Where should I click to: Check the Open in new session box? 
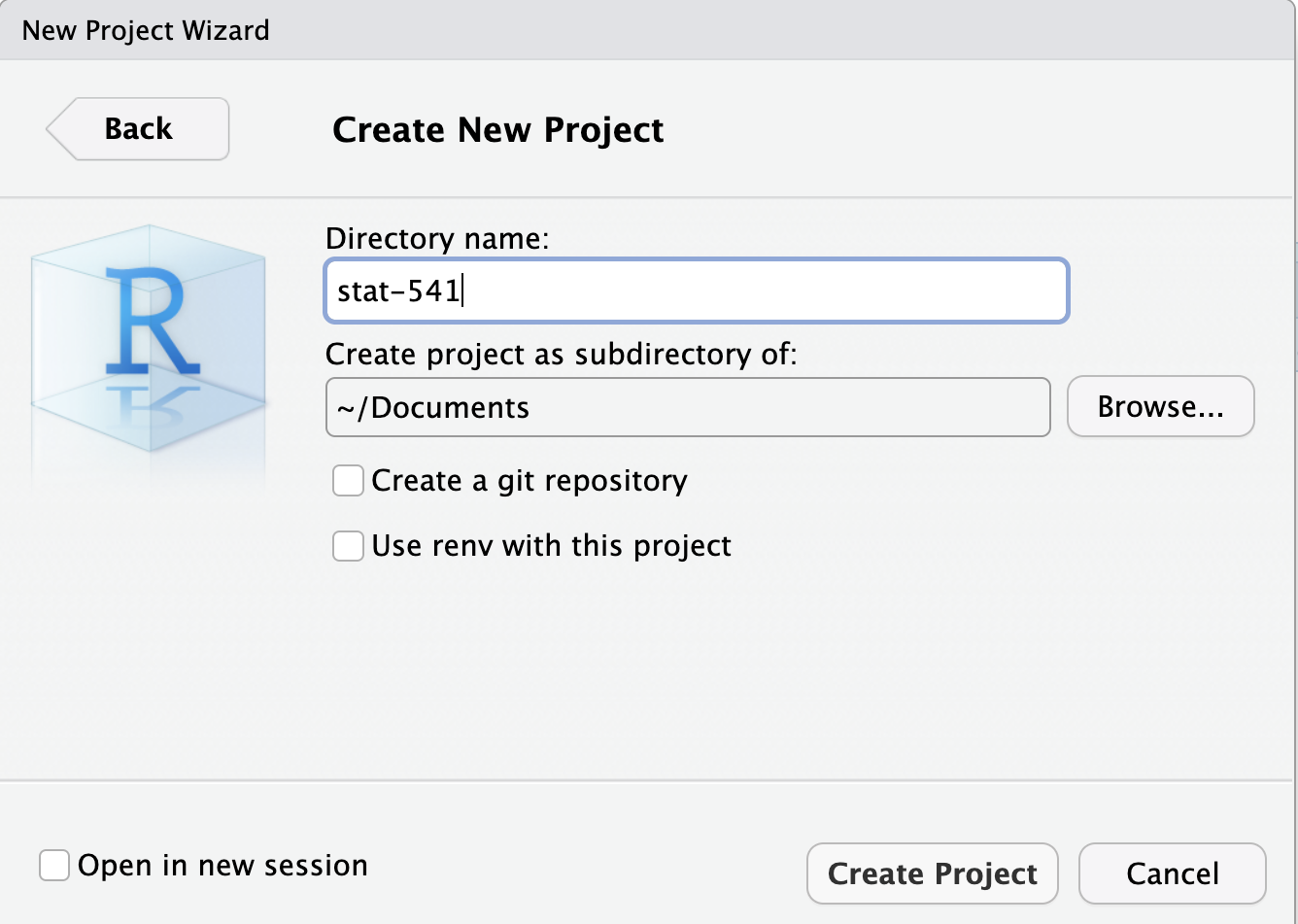(53, 865)
